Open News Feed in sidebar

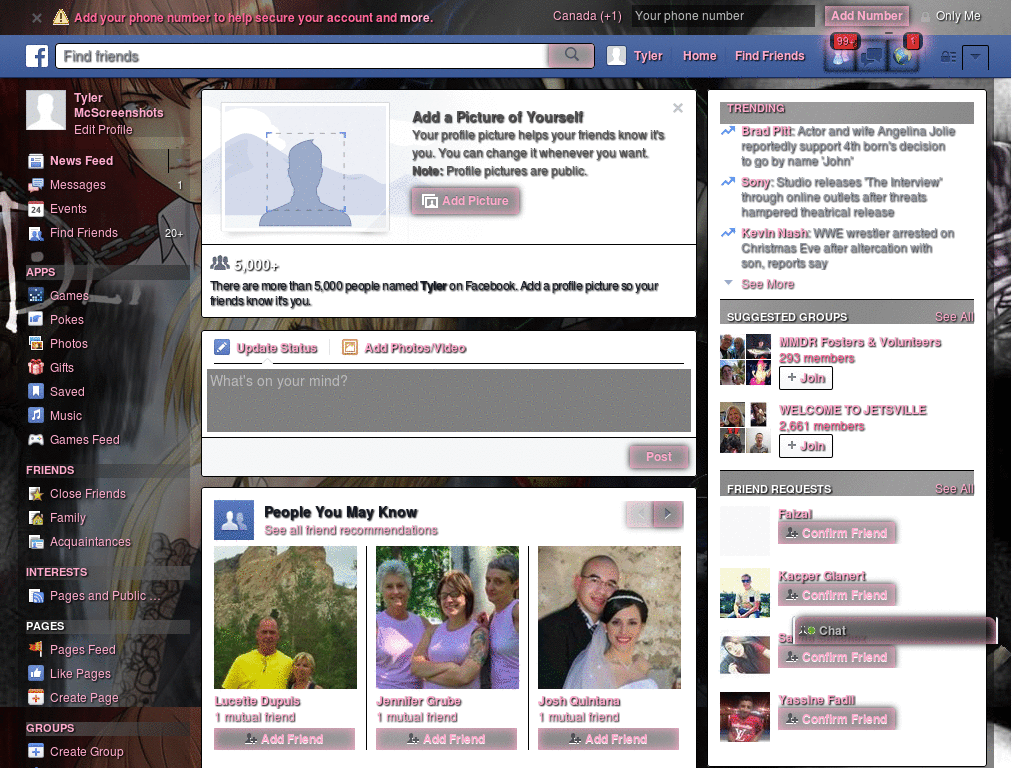click(81, 161)
